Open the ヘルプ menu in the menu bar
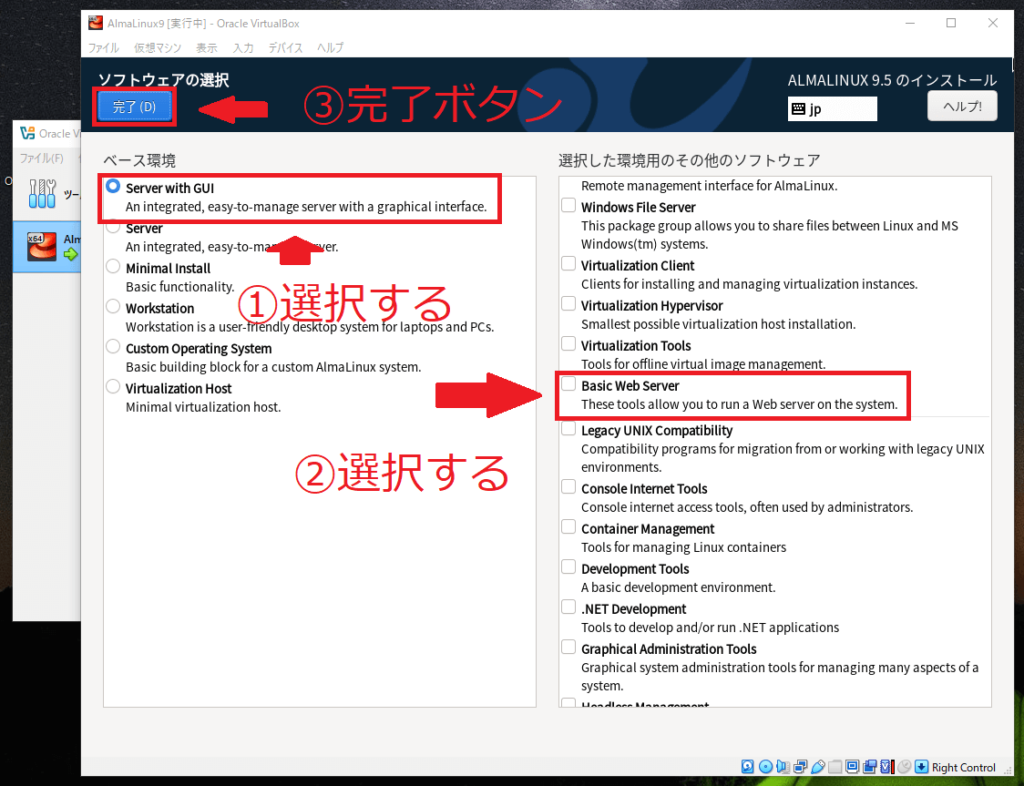This screenshot has height=786, width=1024. point(330,48)
